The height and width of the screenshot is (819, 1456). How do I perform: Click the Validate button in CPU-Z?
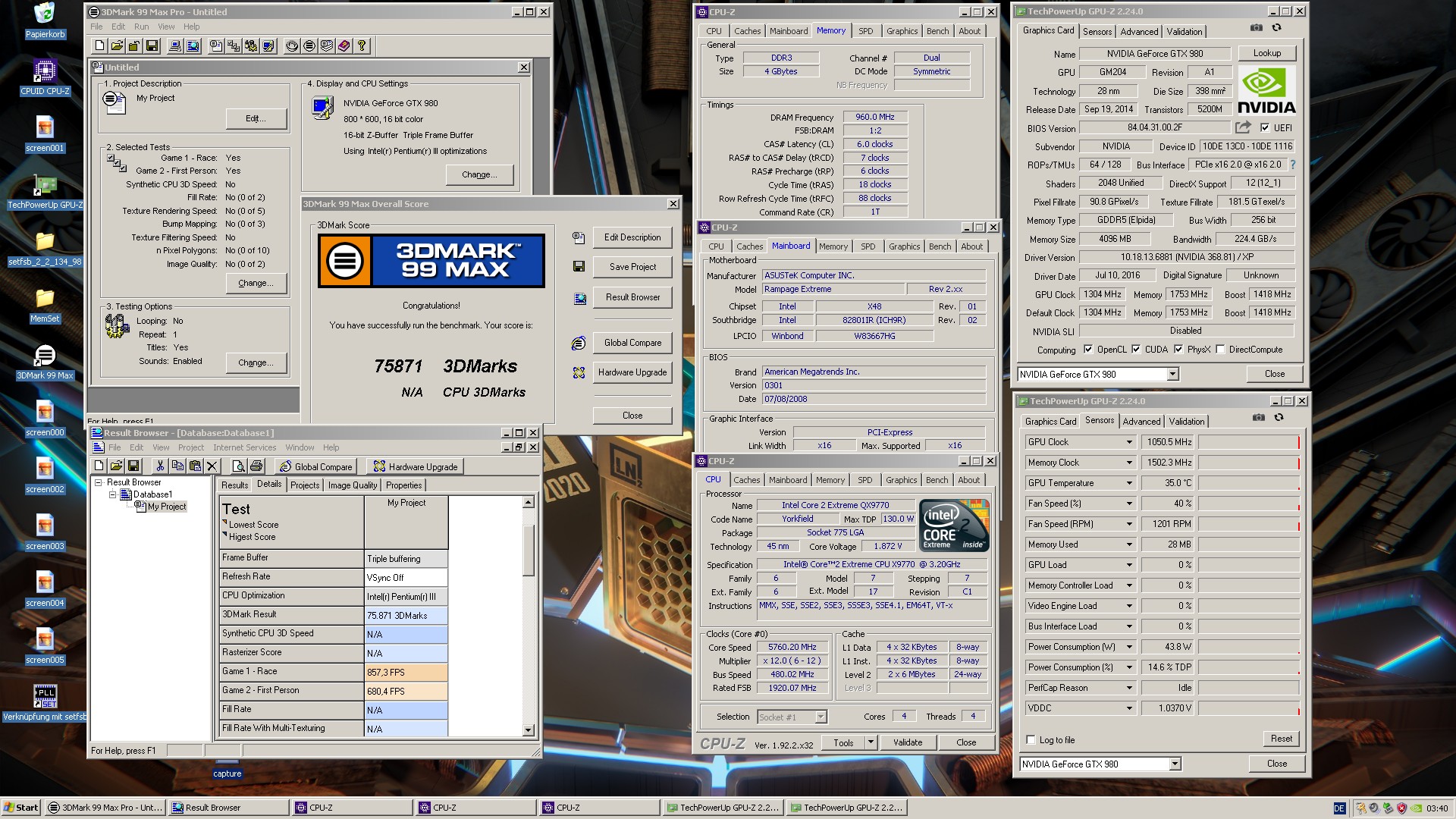(907, 742)
